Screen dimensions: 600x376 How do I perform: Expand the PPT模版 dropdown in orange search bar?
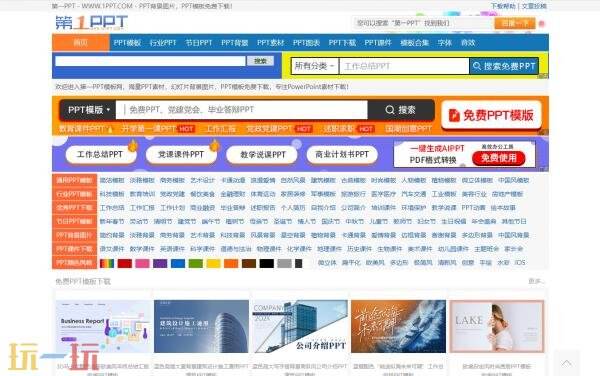(x=89, y=110)
